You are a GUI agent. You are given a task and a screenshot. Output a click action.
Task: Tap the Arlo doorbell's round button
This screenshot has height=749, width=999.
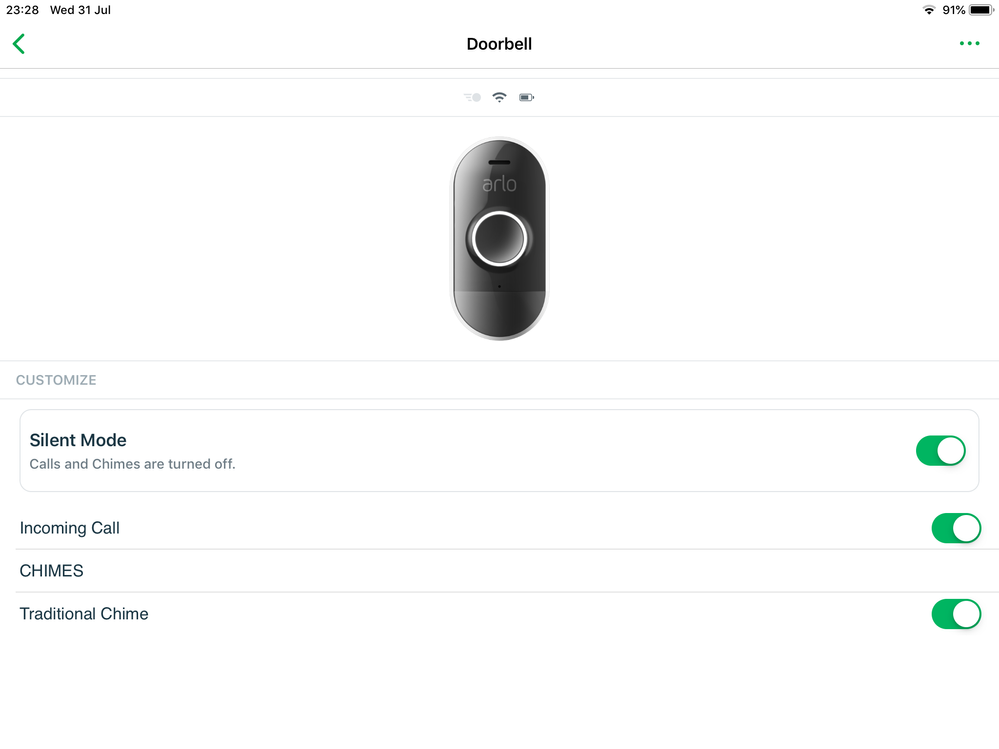click(x=500, y=239)
